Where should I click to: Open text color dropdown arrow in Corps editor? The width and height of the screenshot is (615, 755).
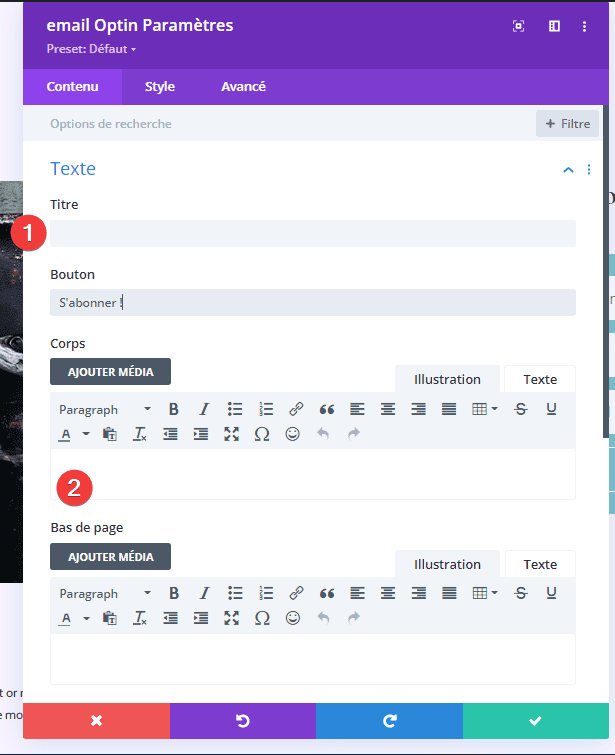tap(86, 434)
